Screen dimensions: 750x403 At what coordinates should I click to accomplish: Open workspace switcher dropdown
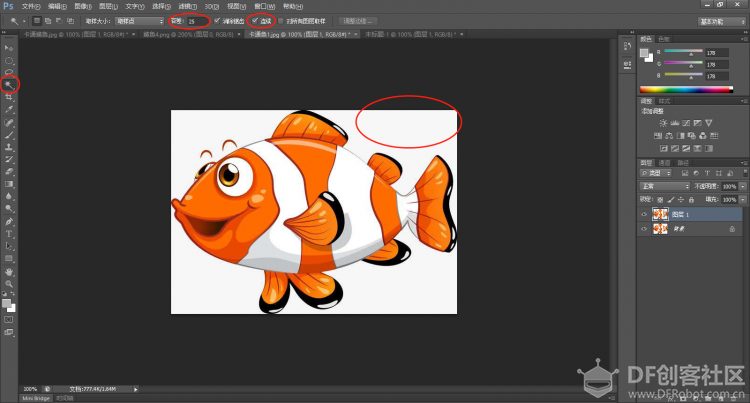(722, 22)
